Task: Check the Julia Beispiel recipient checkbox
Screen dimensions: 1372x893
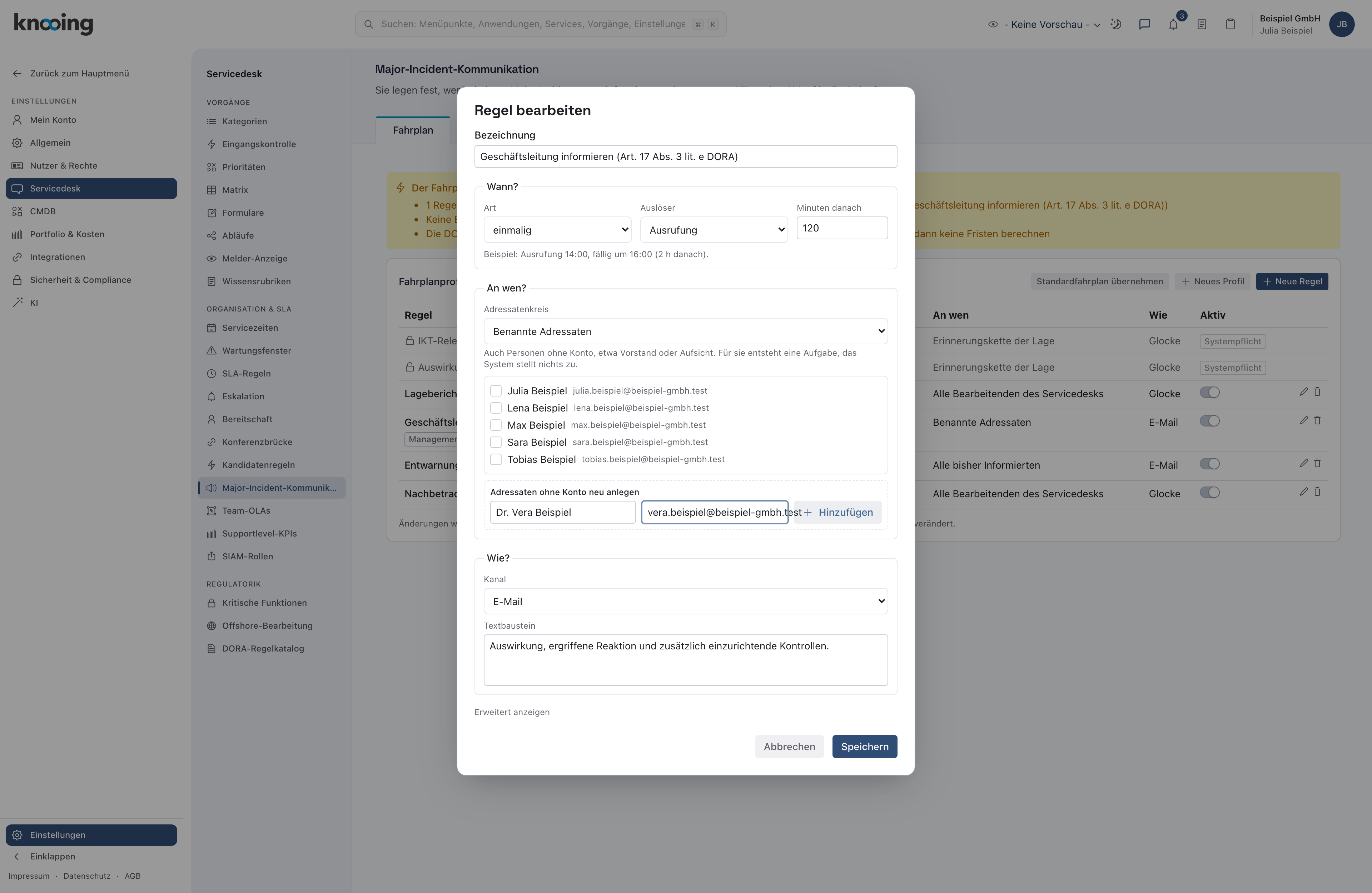Action: (x=496, y=391)
